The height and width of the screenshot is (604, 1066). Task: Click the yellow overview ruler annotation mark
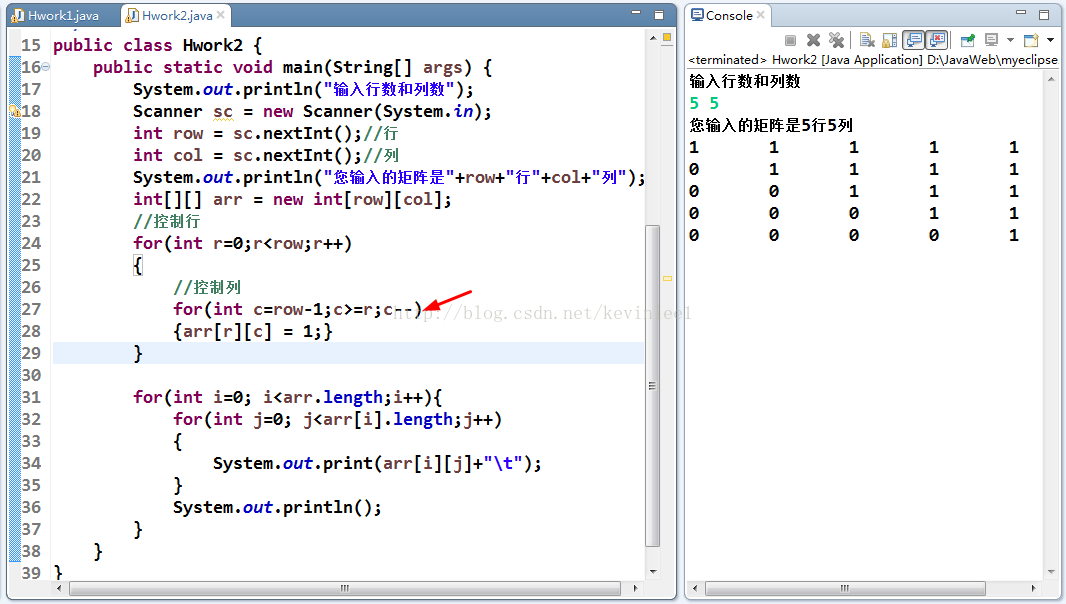pyautogui.click(x=667, y=278)
